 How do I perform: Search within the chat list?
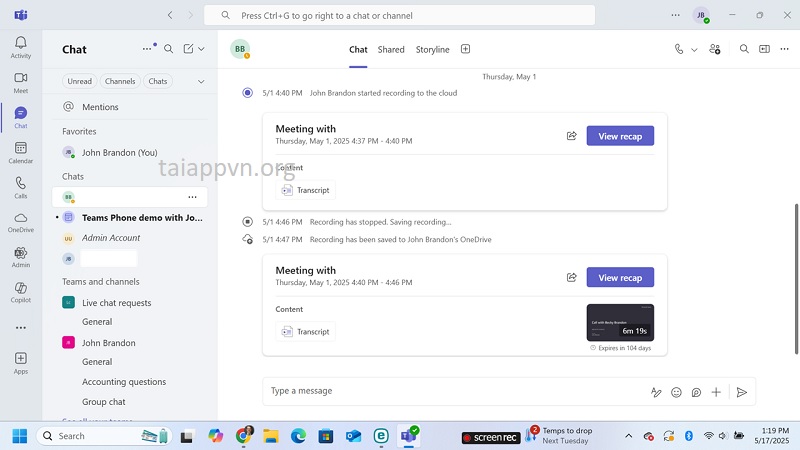coord(168,49)
